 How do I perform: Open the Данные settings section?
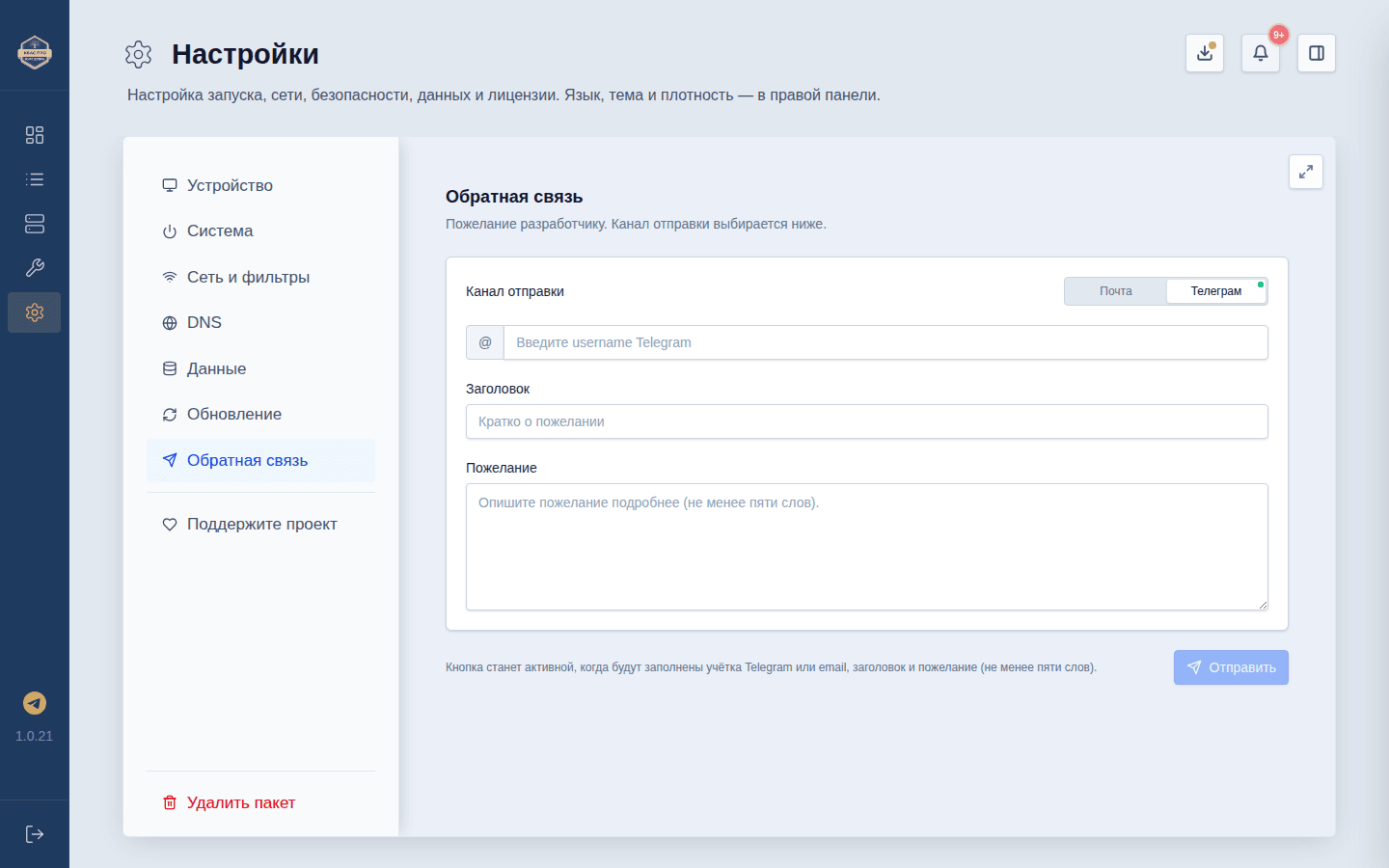[260, 368]
